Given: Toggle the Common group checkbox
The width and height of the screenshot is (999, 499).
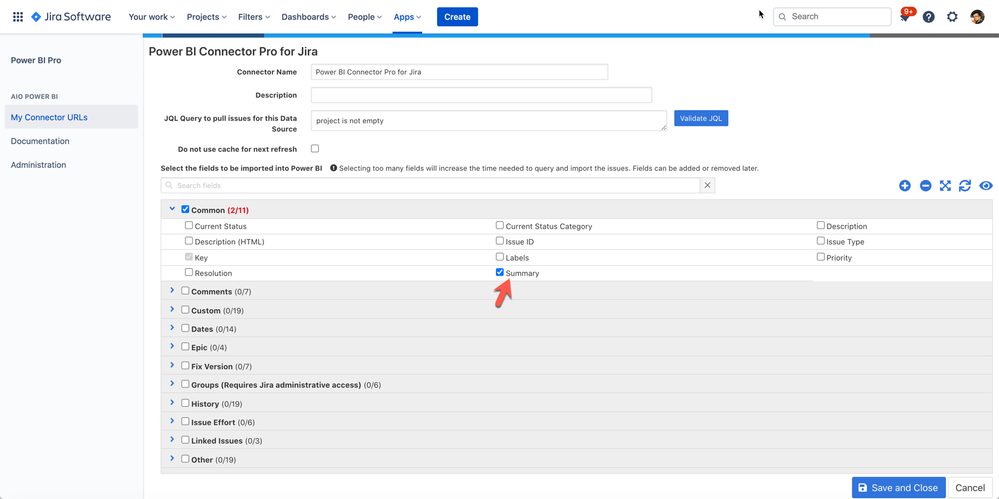Looking at the screenshot, I should [x=185, y=209].
